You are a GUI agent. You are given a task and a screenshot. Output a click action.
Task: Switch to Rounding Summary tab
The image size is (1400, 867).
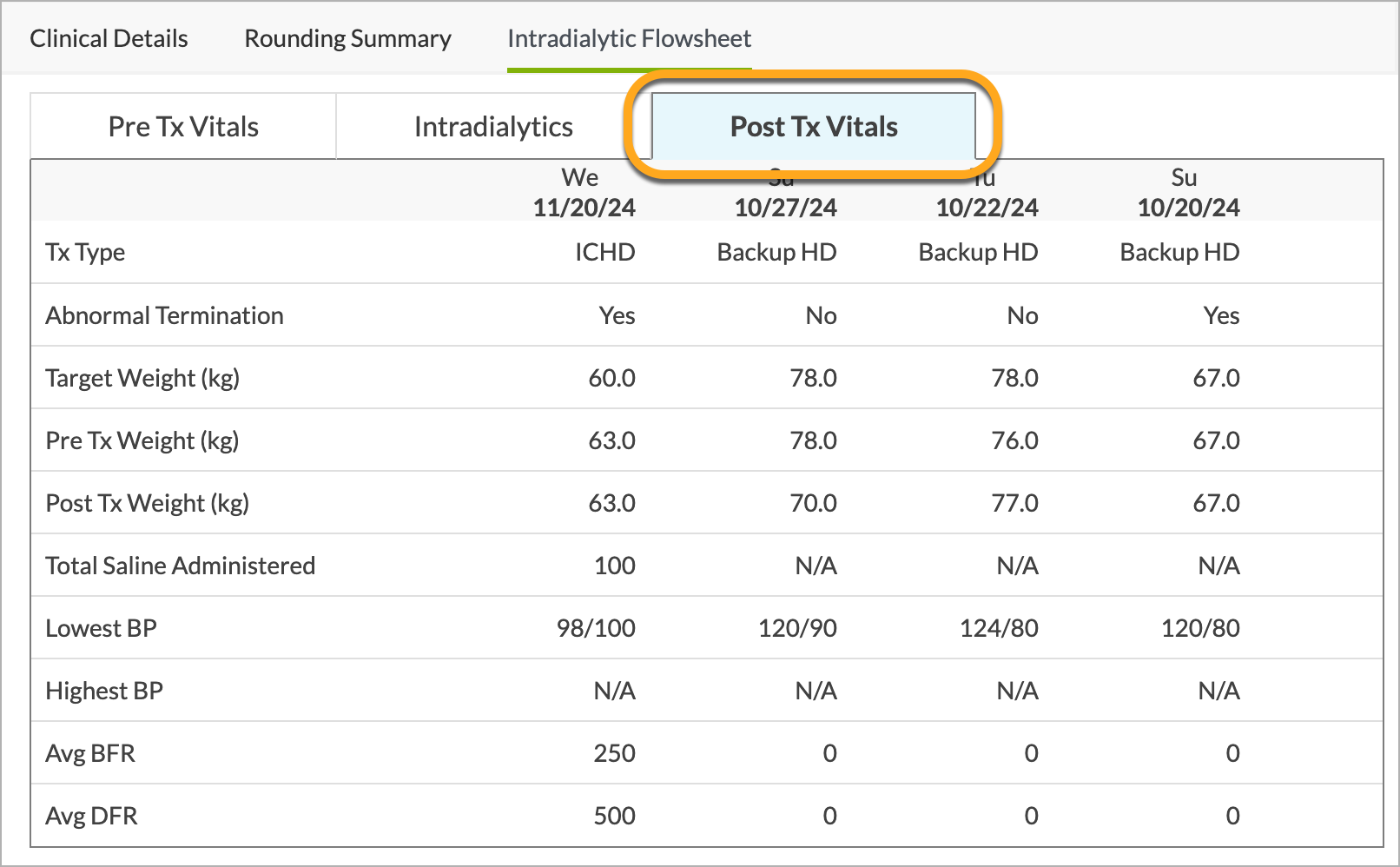tap(347, 38)
